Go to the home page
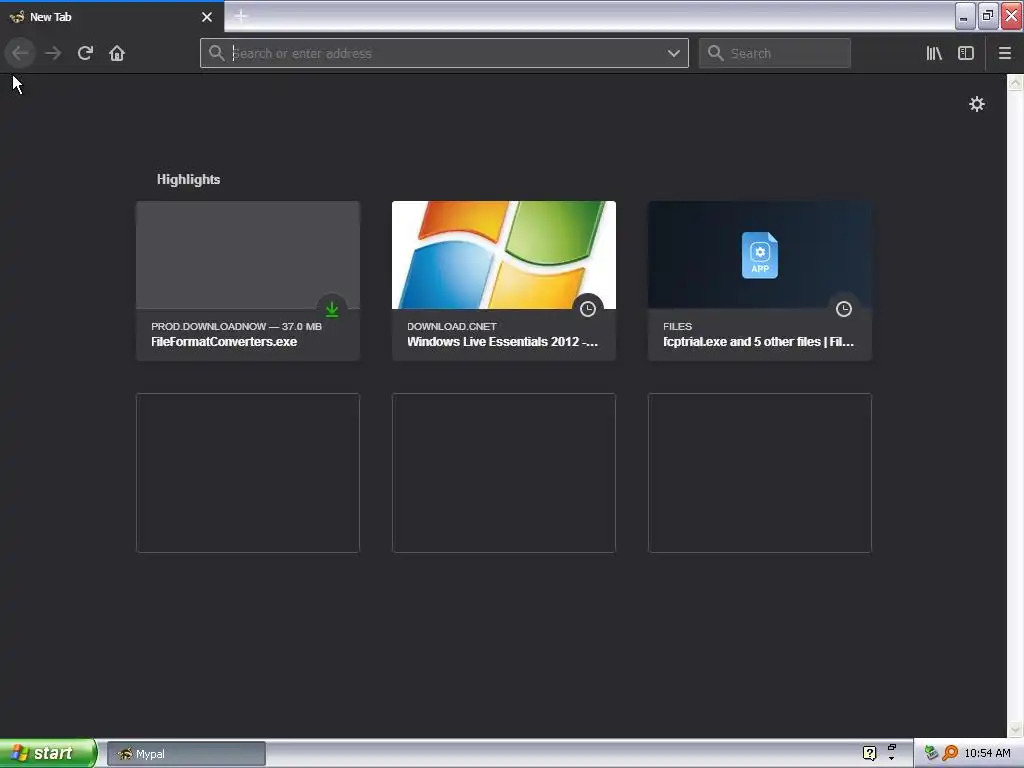The height and width of the screenshot is (768, 1024). [x=117, y=53]
